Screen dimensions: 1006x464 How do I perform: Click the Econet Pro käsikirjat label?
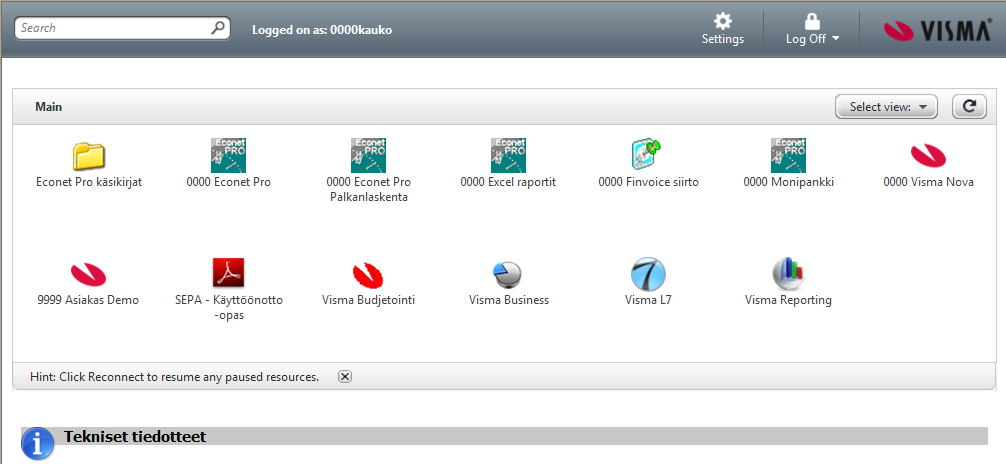(89, 182)
